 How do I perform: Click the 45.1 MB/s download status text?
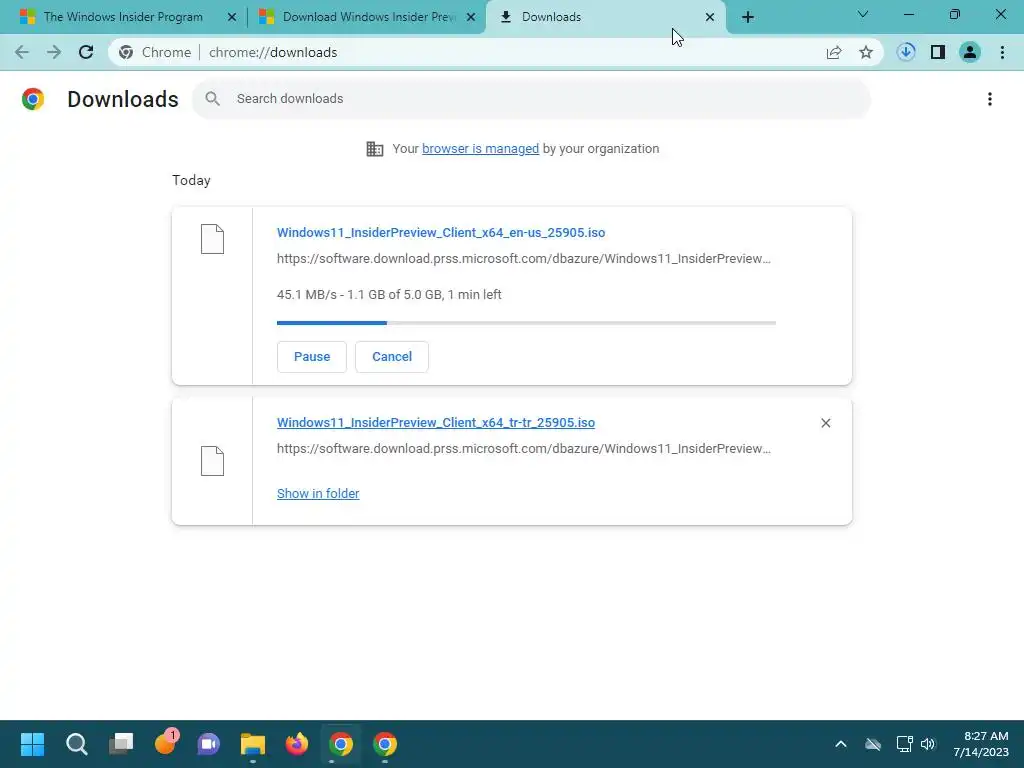tap(389, 295)
